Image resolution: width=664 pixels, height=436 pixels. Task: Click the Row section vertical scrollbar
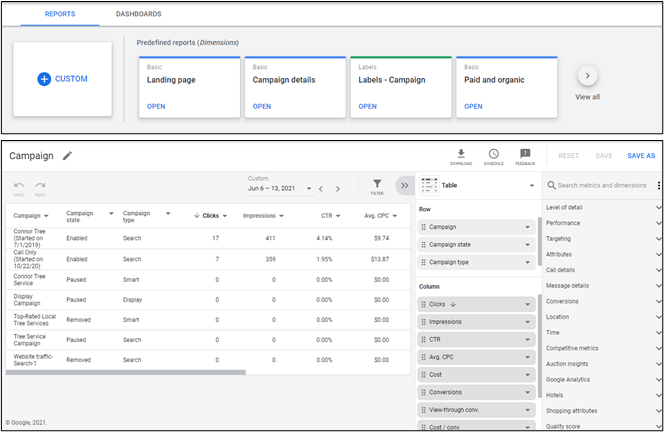click(540, 241)
